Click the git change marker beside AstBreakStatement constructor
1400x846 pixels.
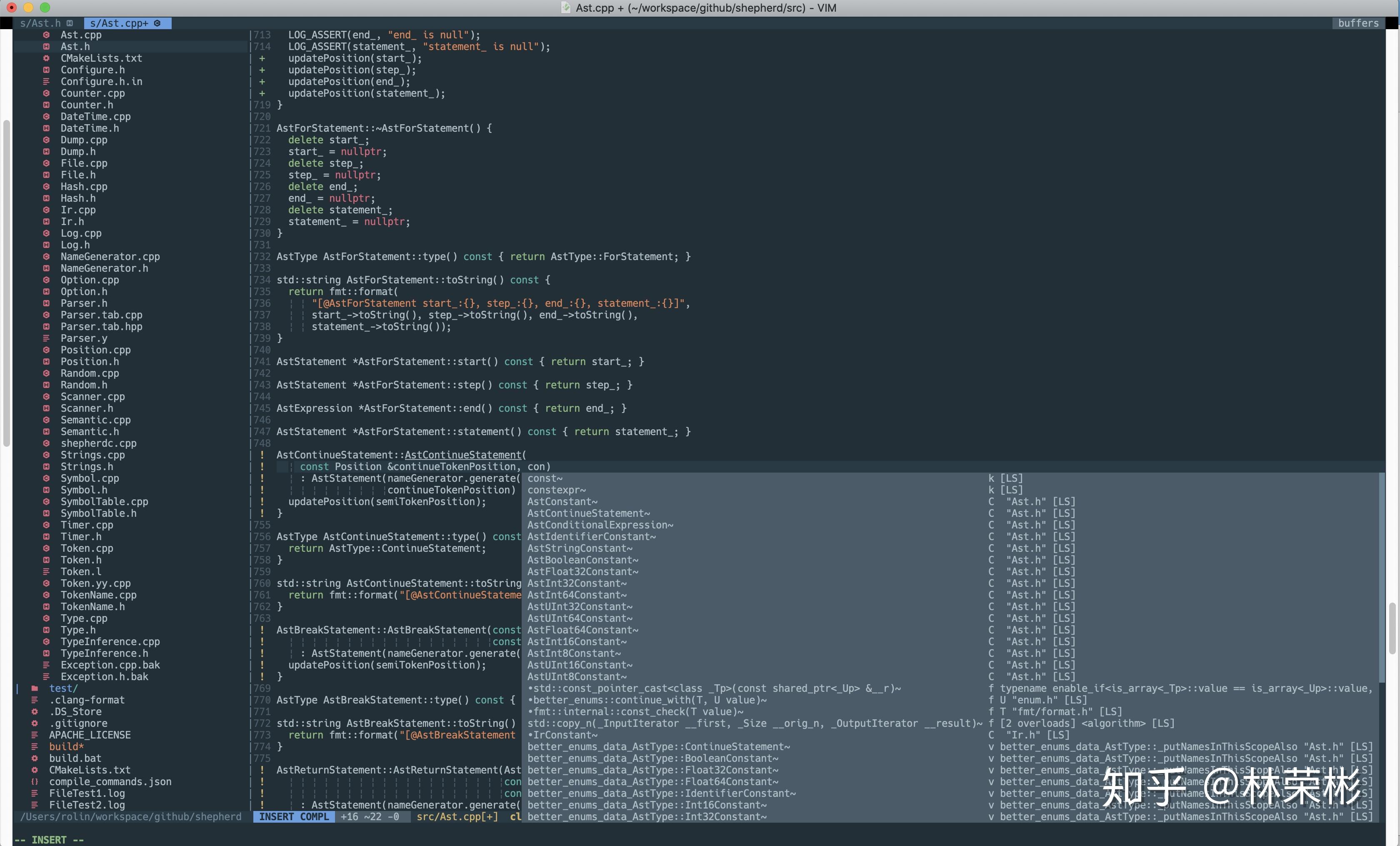click(x=262, y=630)
